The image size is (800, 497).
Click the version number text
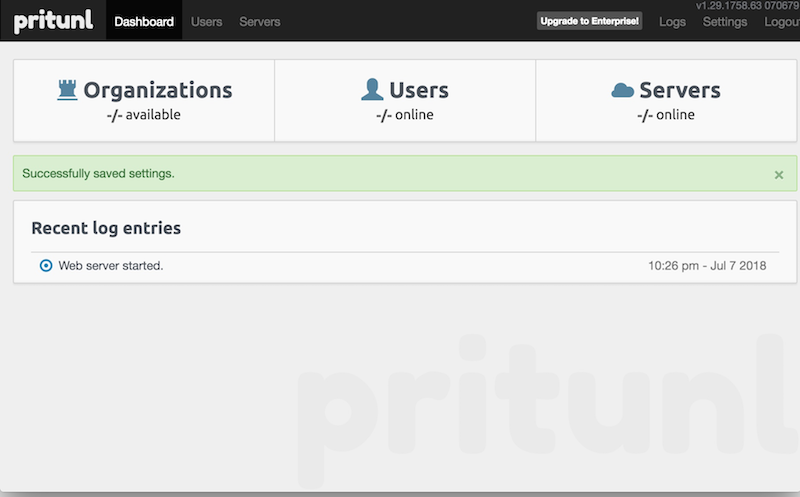click(747, 6)
